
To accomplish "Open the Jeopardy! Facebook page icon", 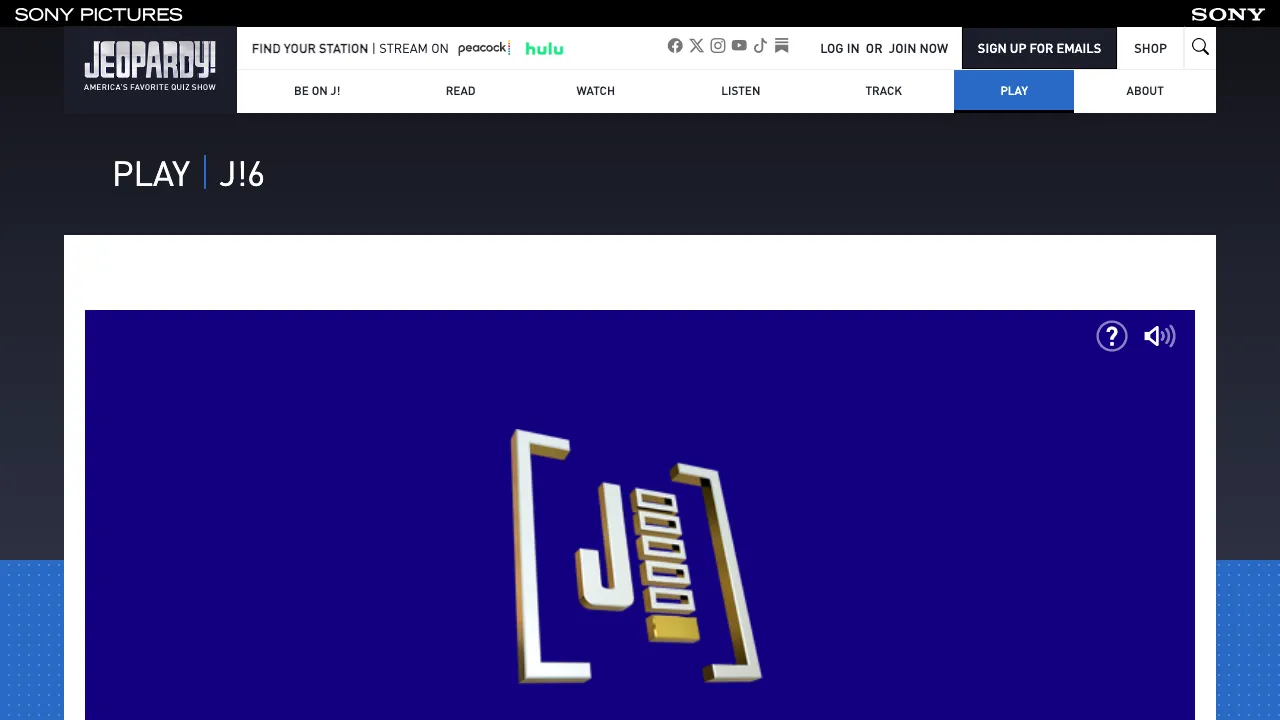I will 675,46.
